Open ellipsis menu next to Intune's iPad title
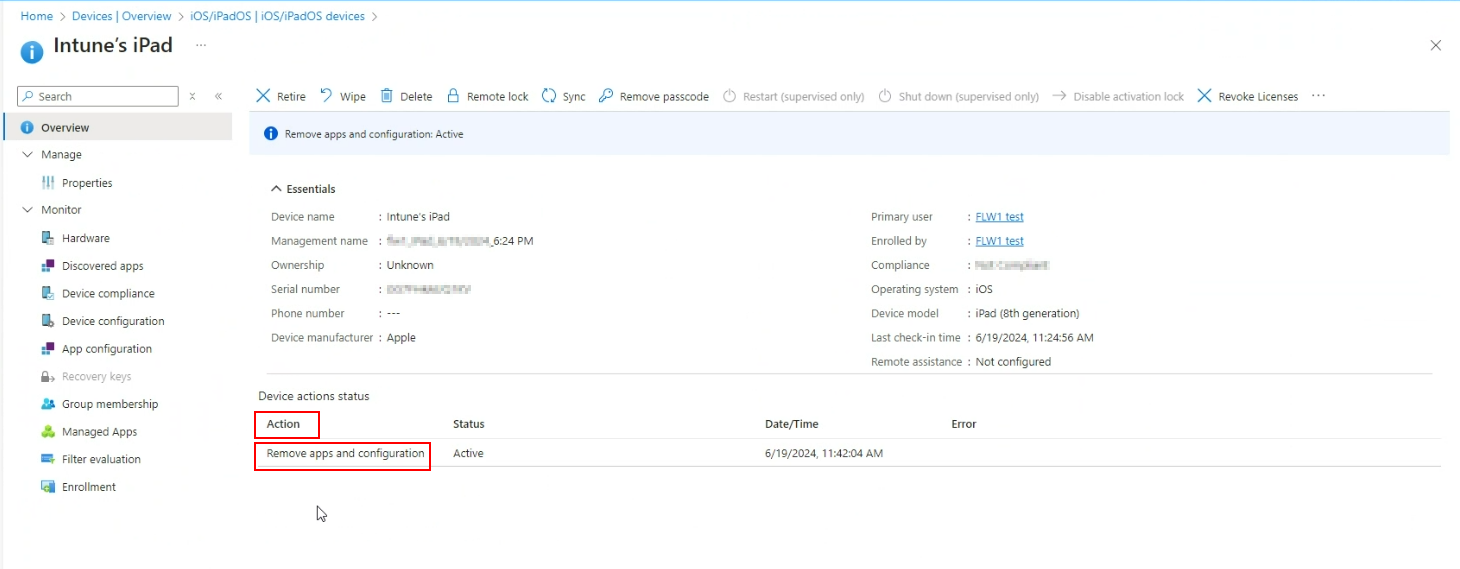This screenshot has height=569, width=1460. [201, 45]
